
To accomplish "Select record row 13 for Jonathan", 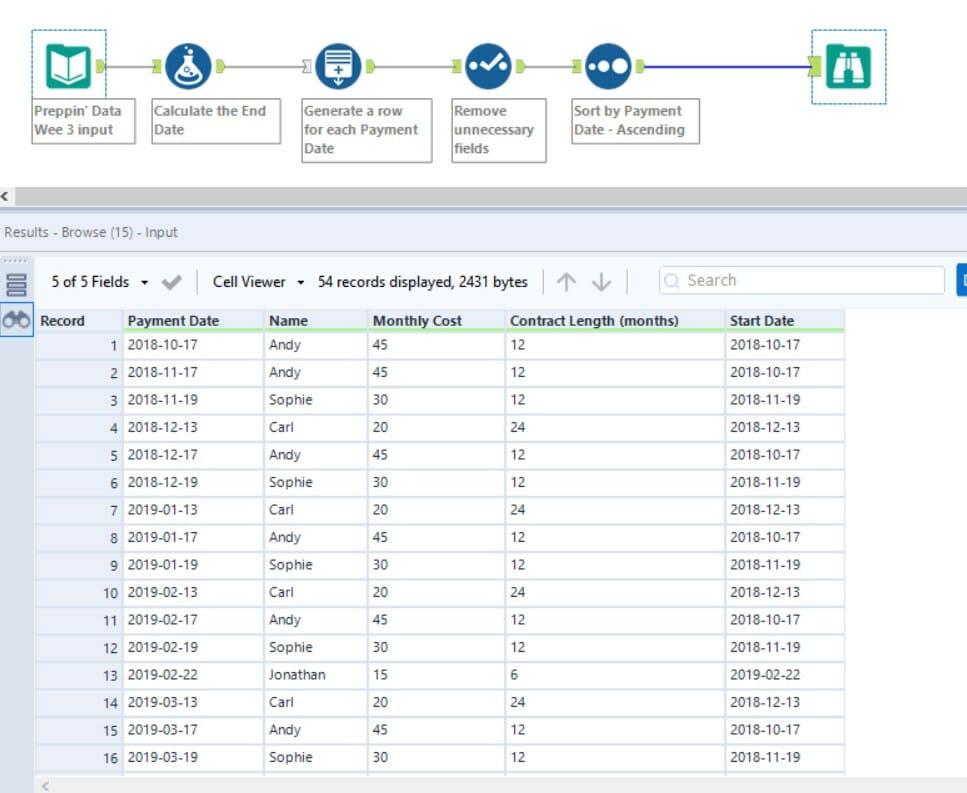I will [78, 675].
